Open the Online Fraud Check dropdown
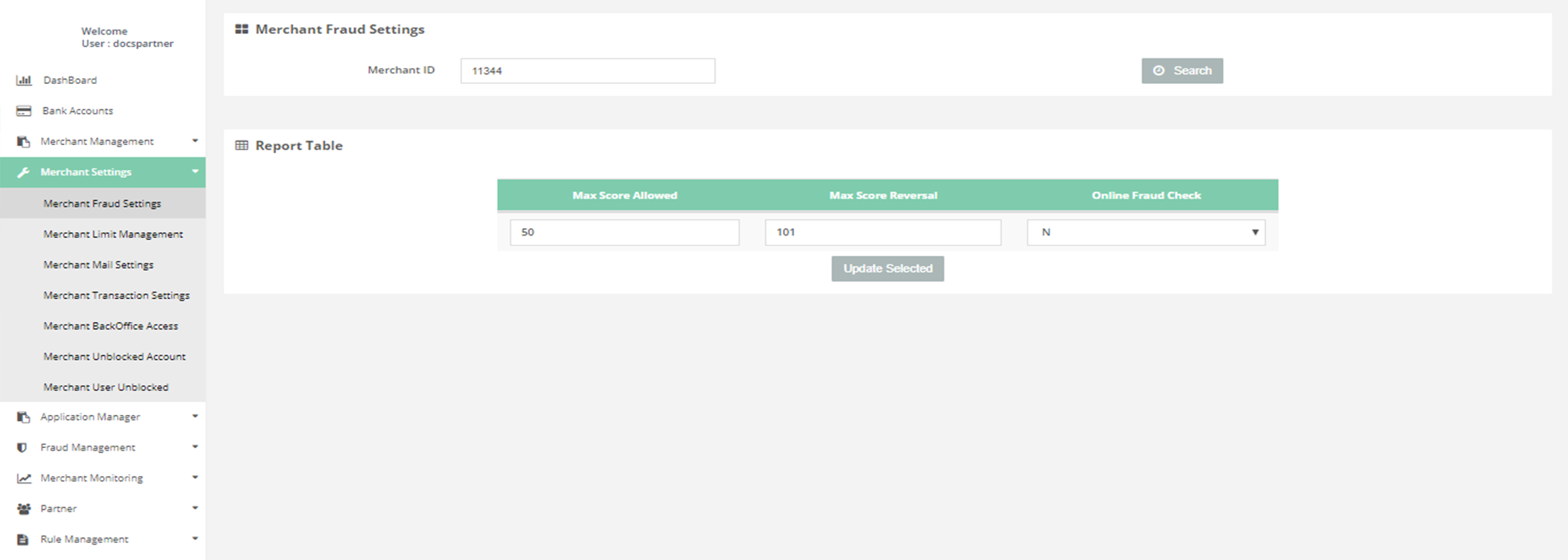Viewport: 1568px width, 560px height. 1146,232
